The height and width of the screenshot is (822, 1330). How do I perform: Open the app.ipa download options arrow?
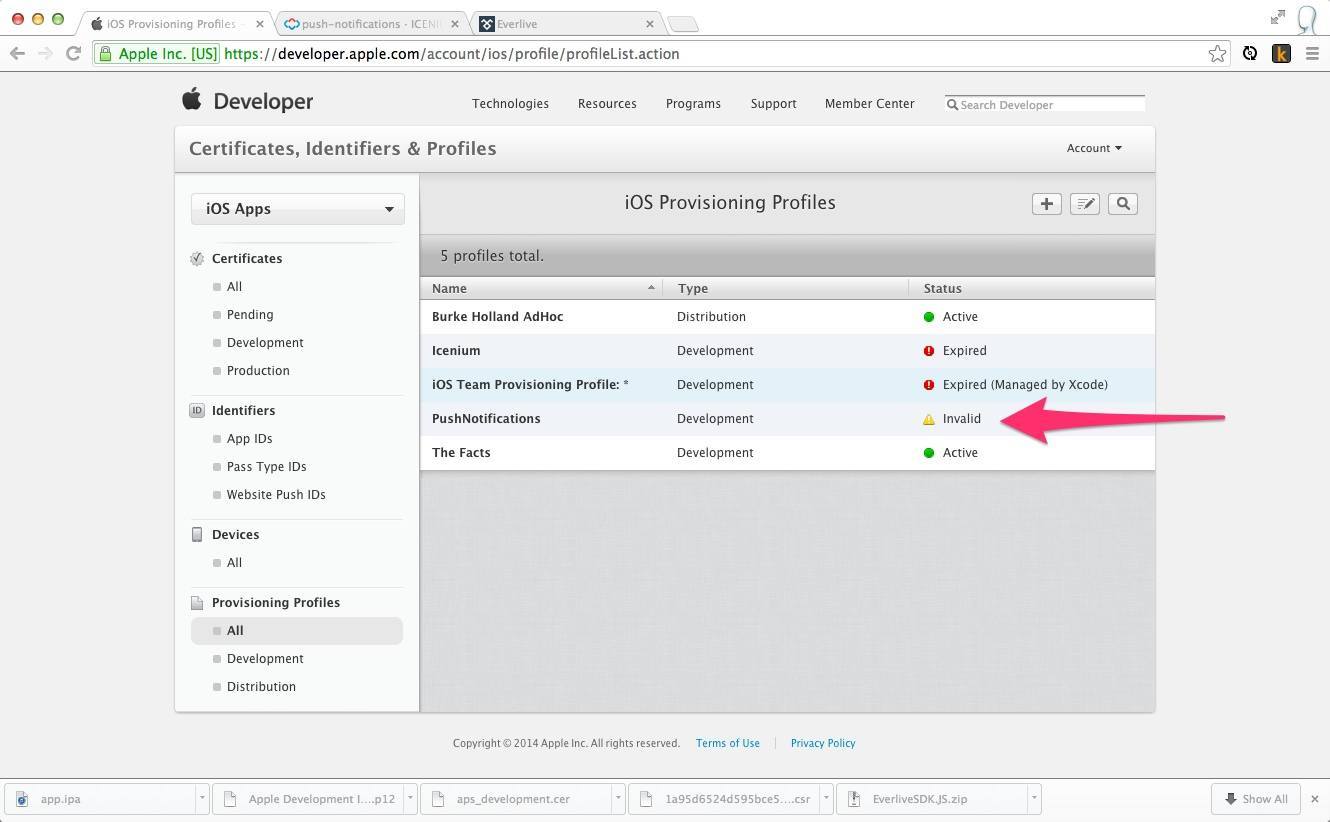[x=202, y=799]
